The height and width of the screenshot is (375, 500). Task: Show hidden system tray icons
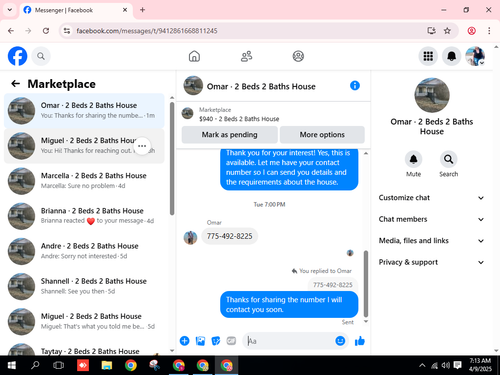[422, 365]
